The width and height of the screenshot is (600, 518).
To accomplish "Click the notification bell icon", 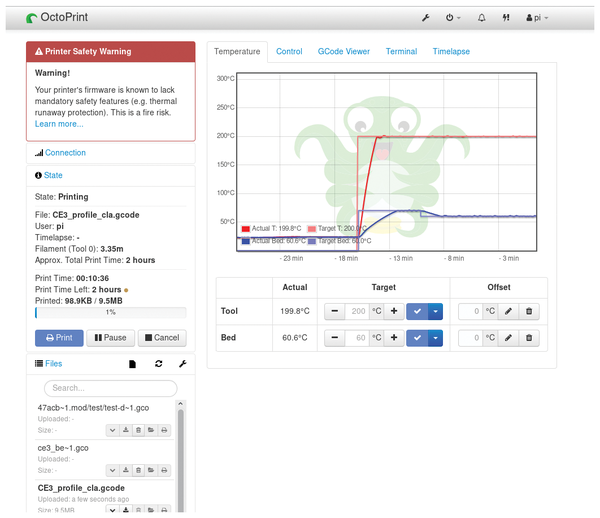I will [x=481, y=18].
